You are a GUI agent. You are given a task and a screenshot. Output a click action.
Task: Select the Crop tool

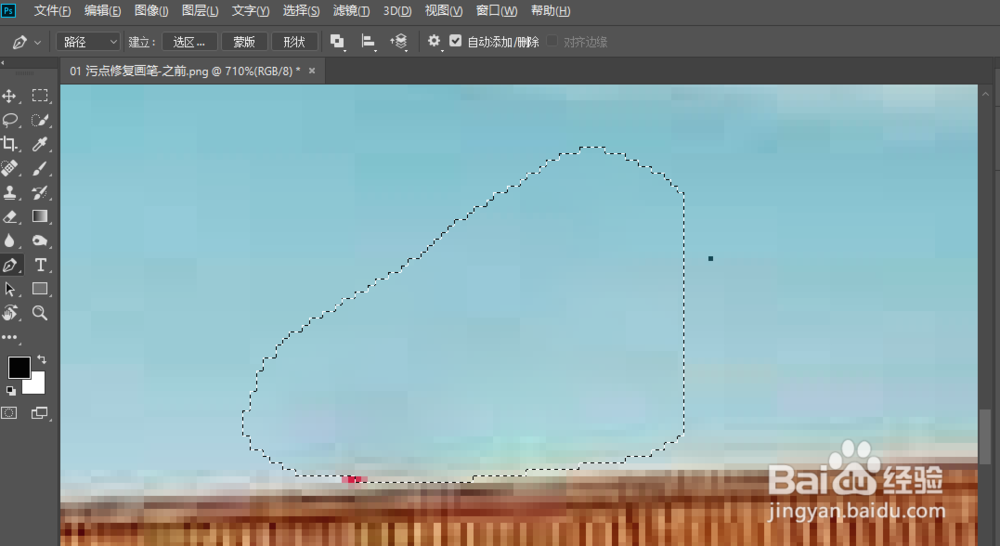pyautogui.click(x=10, y=144)
